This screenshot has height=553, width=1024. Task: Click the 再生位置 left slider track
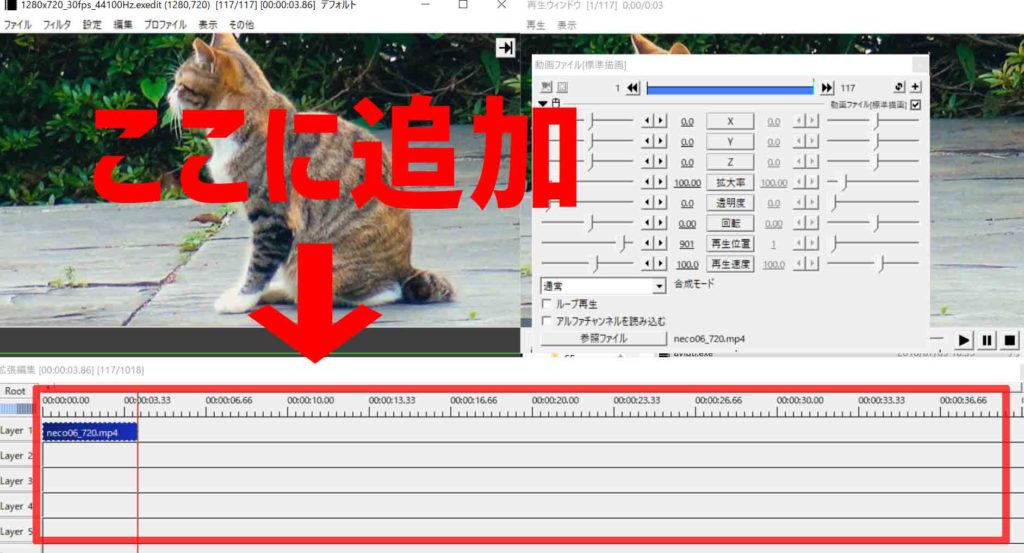(588, 244)
